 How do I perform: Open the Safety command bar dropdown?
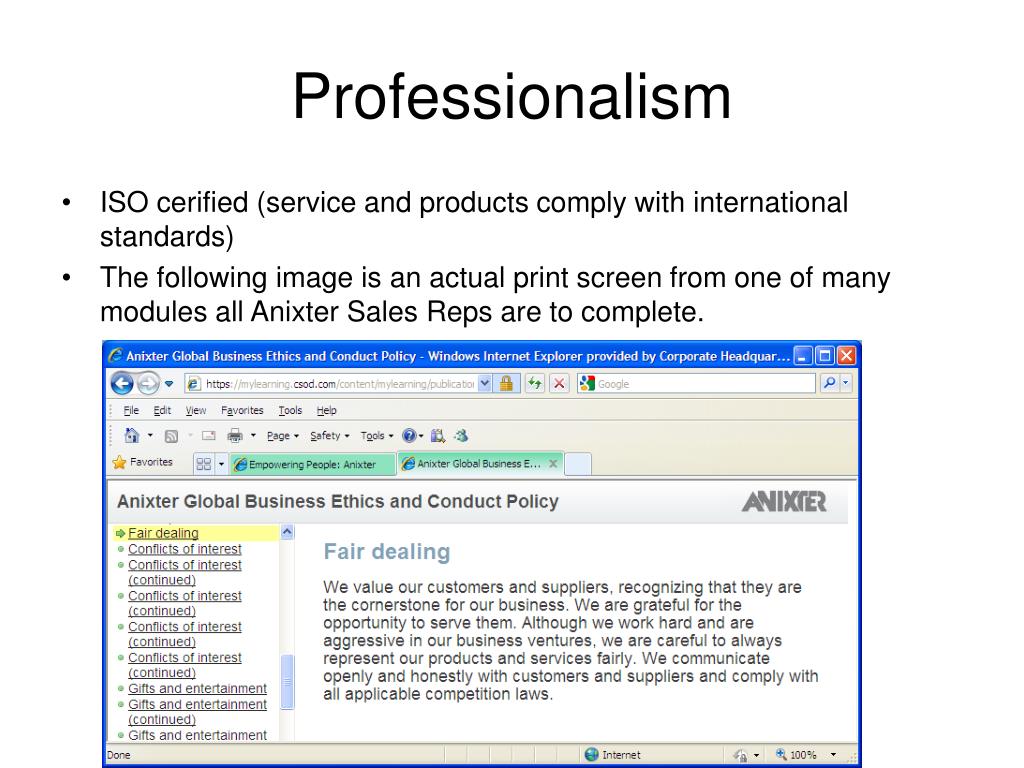(x=330, y=436)
